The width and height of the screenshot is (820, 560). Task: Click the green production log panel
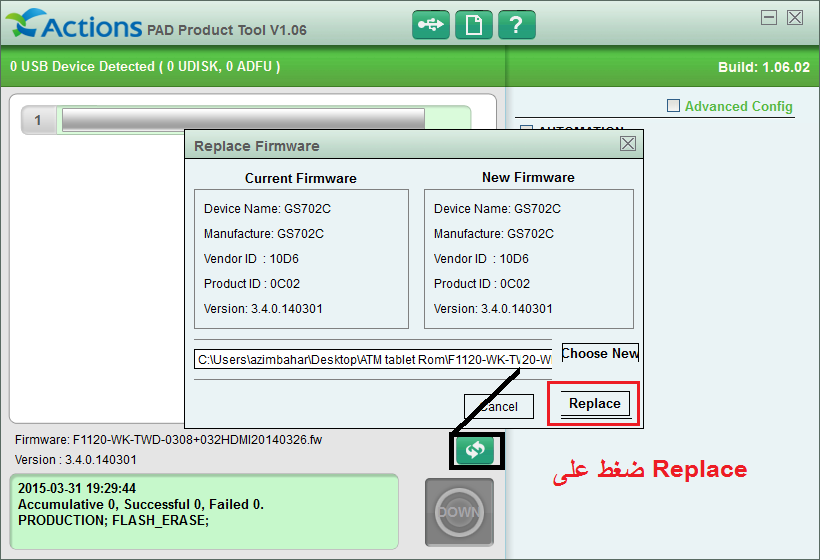(x=204, y=511)
